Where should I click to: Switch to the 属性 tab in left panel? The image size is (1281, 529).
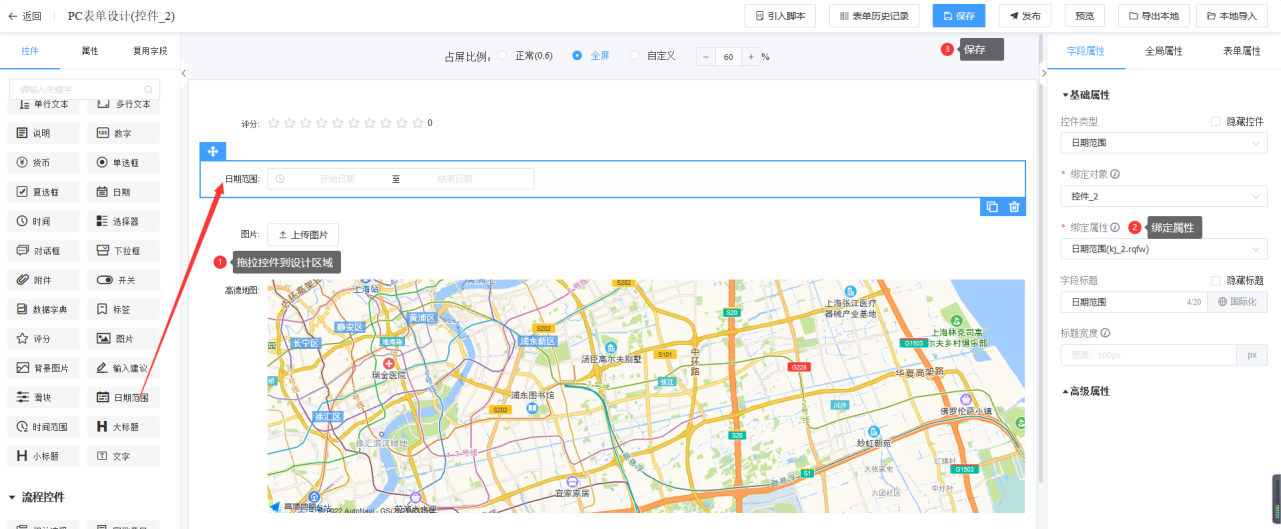(x=90, y=50)
